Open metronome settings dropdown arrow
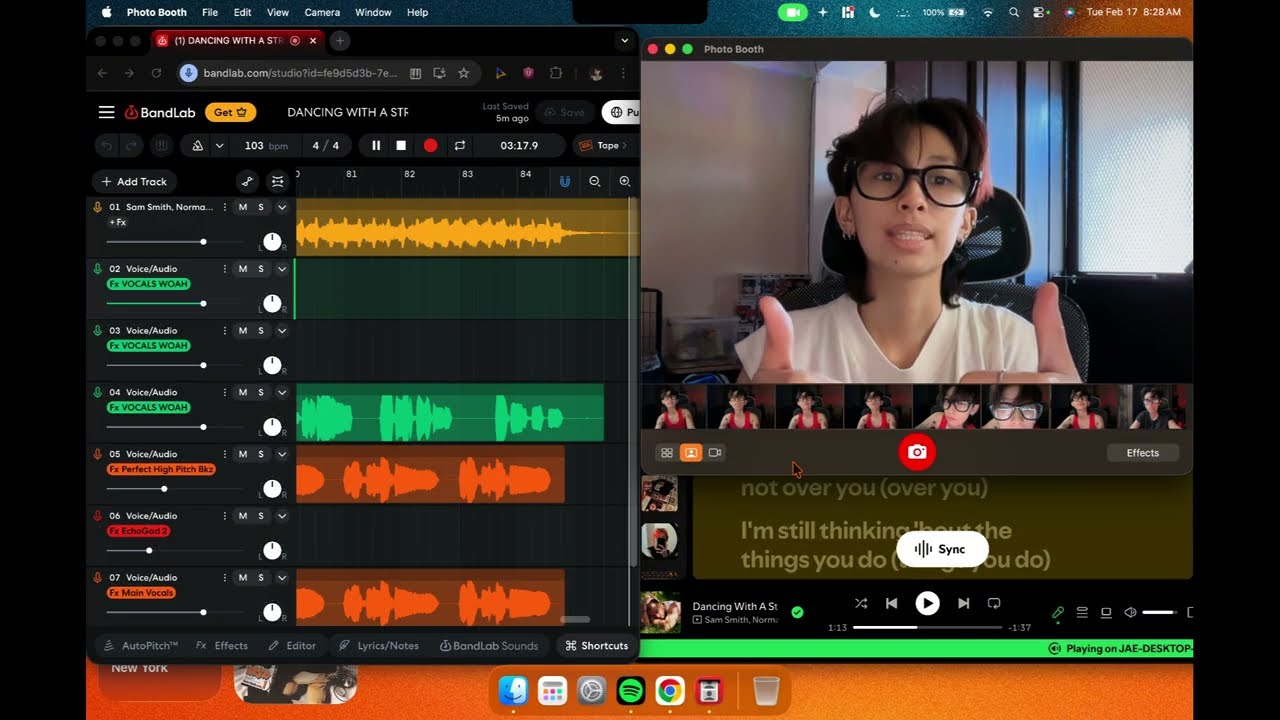 219,146
